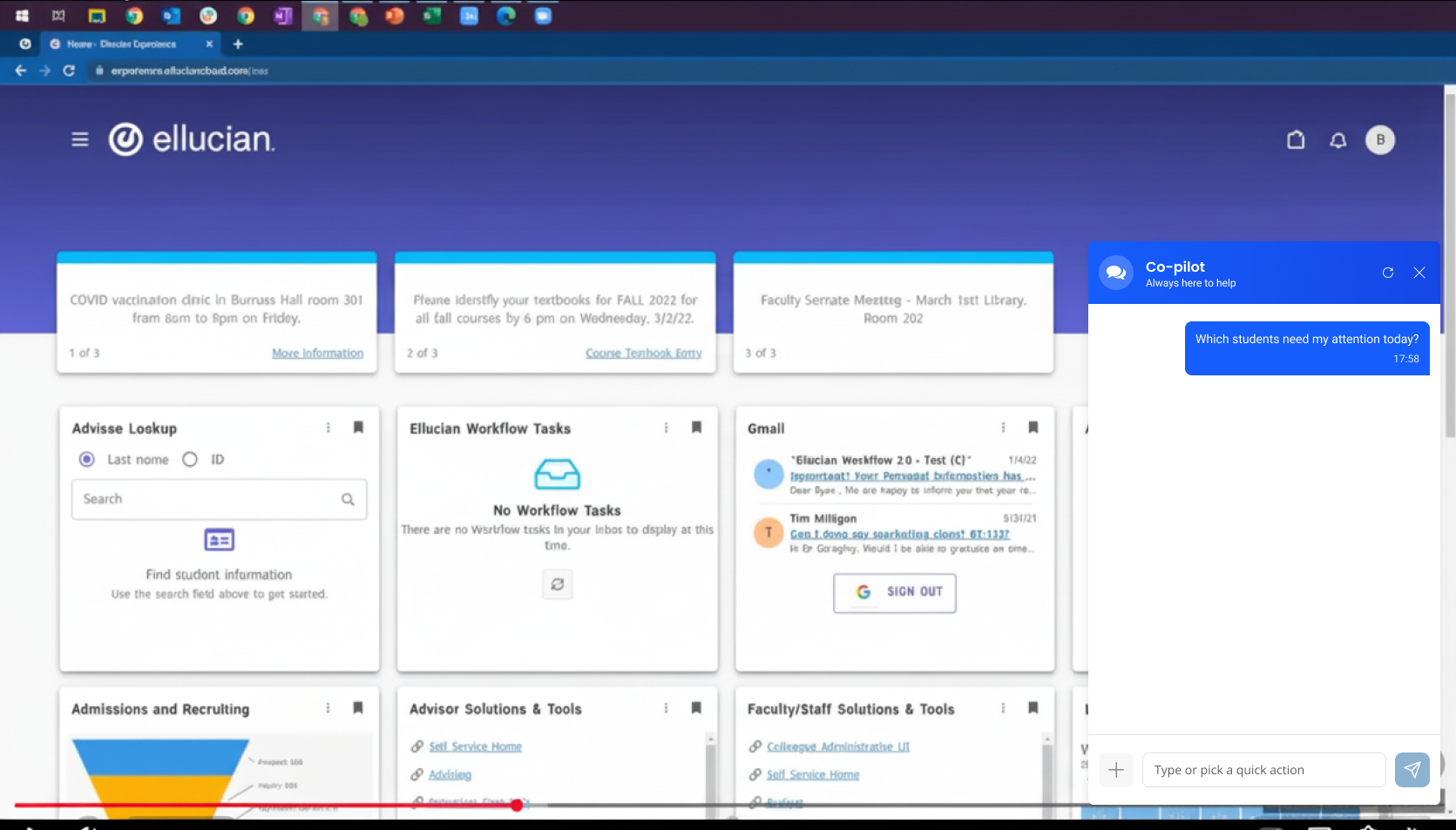Select the Last name radio option

point(87,459)
